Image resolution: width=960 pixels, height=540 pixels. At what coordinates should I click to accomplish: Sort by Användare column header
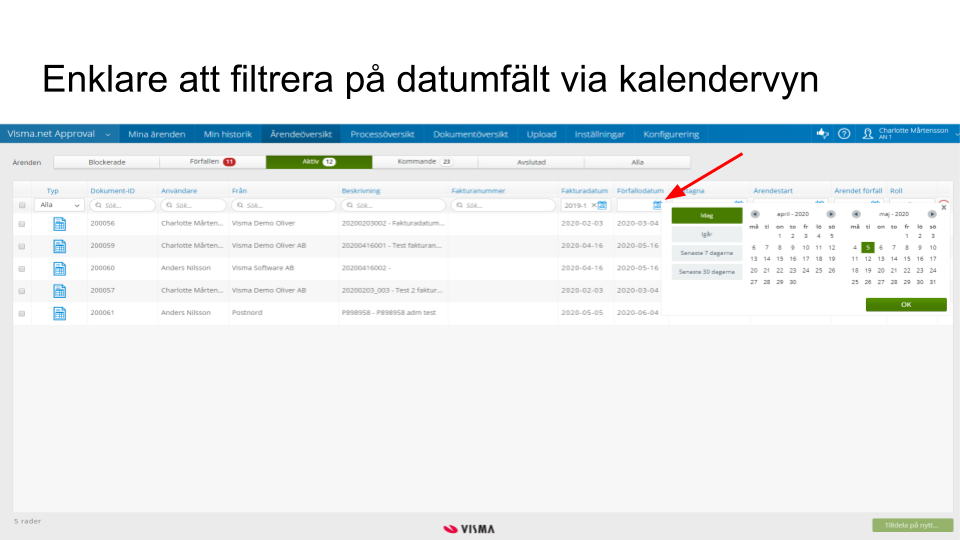coord(179,191)
